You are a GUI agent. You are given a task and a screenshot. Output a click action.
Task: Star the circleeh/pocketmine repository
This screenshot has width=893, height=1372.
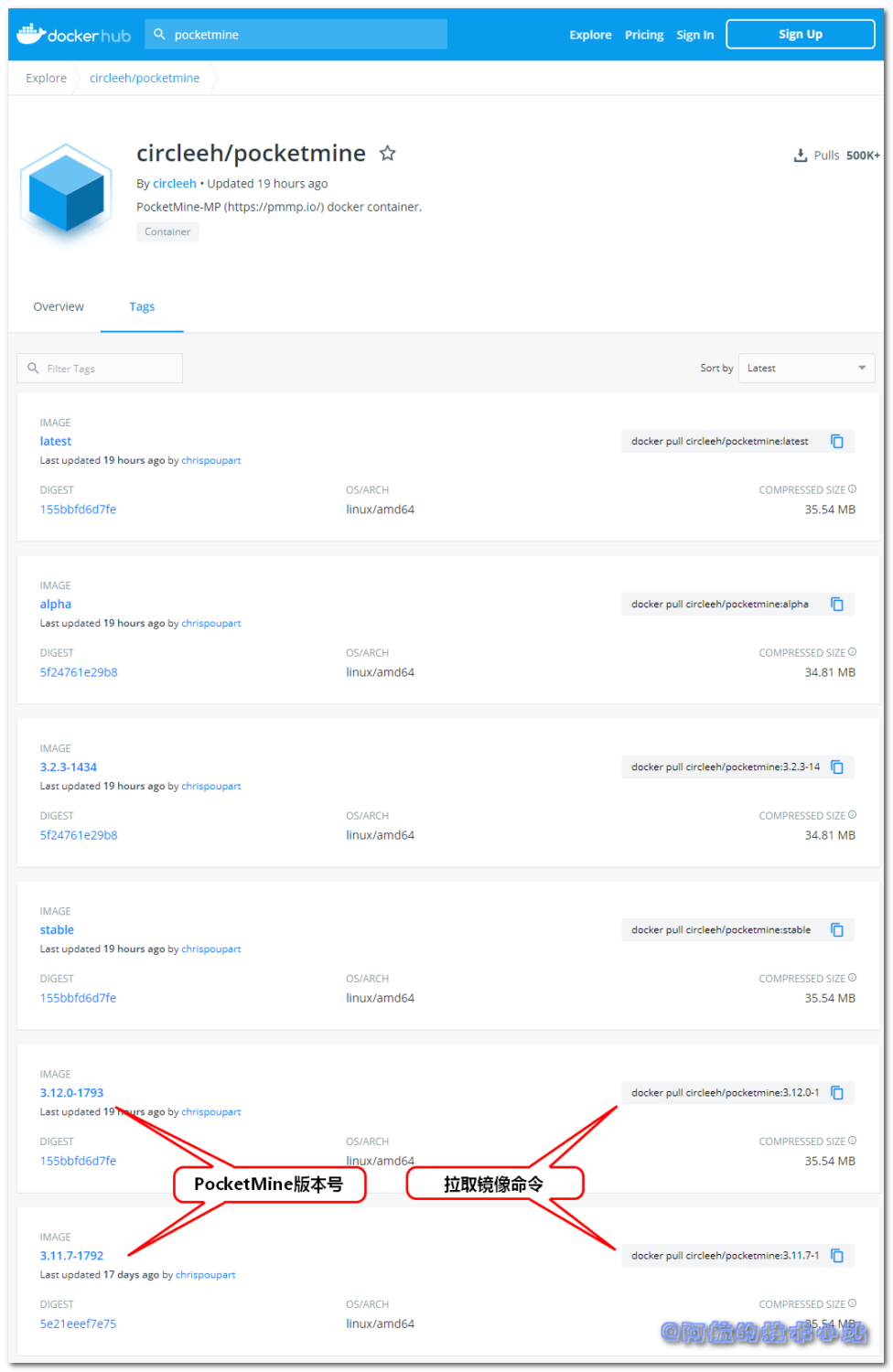388,154
